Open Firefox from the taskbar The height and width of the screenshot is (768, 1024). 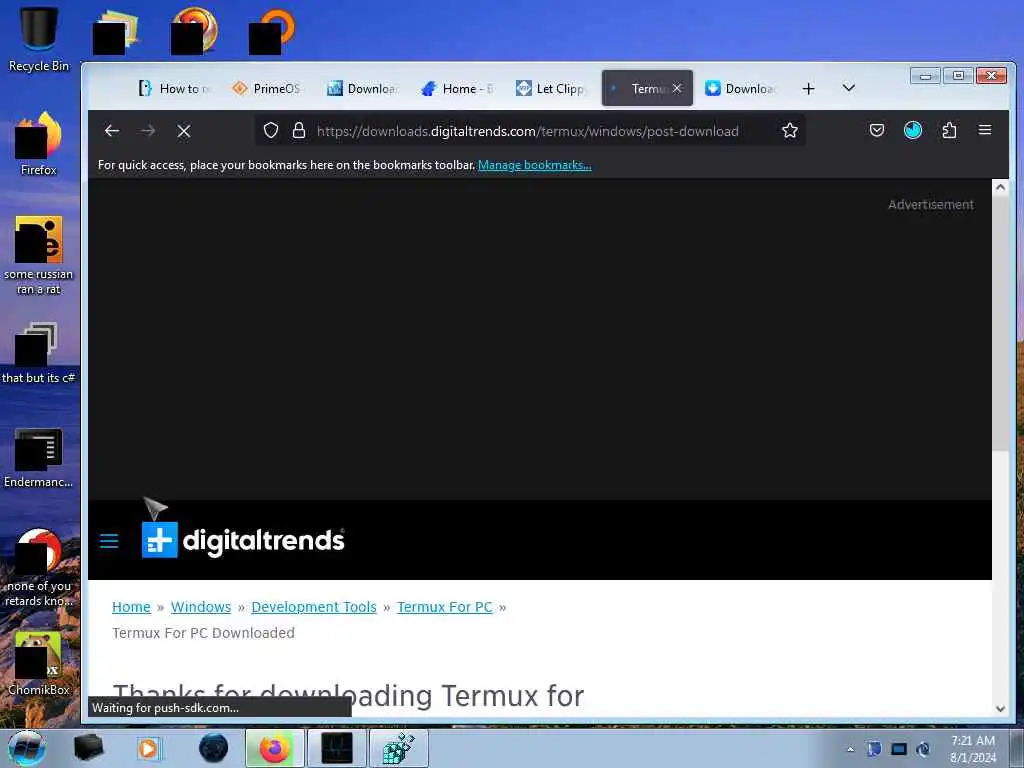(x=274, y=748)
